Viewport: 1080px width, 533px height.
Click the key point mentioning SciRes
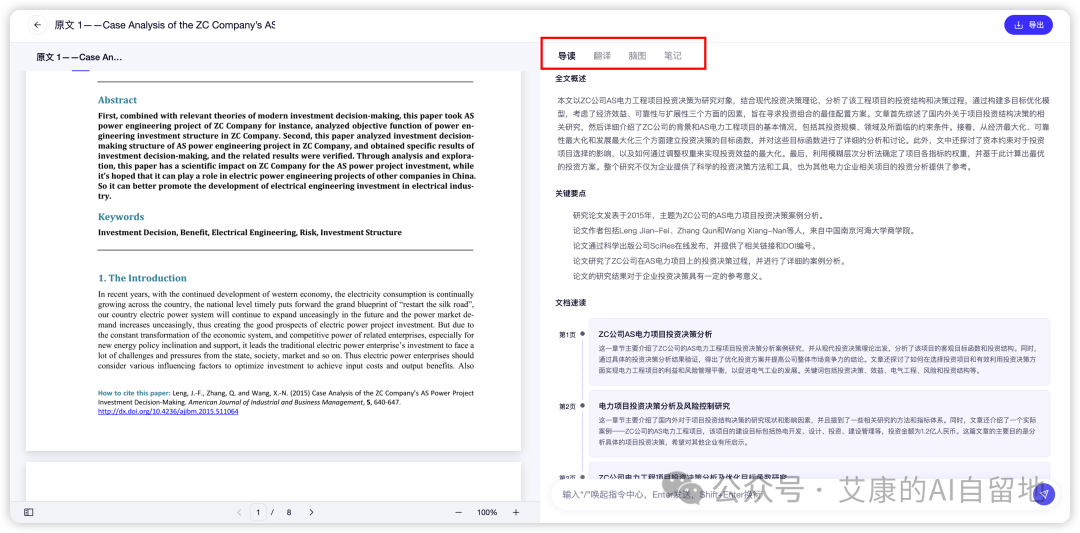[694, 246]
